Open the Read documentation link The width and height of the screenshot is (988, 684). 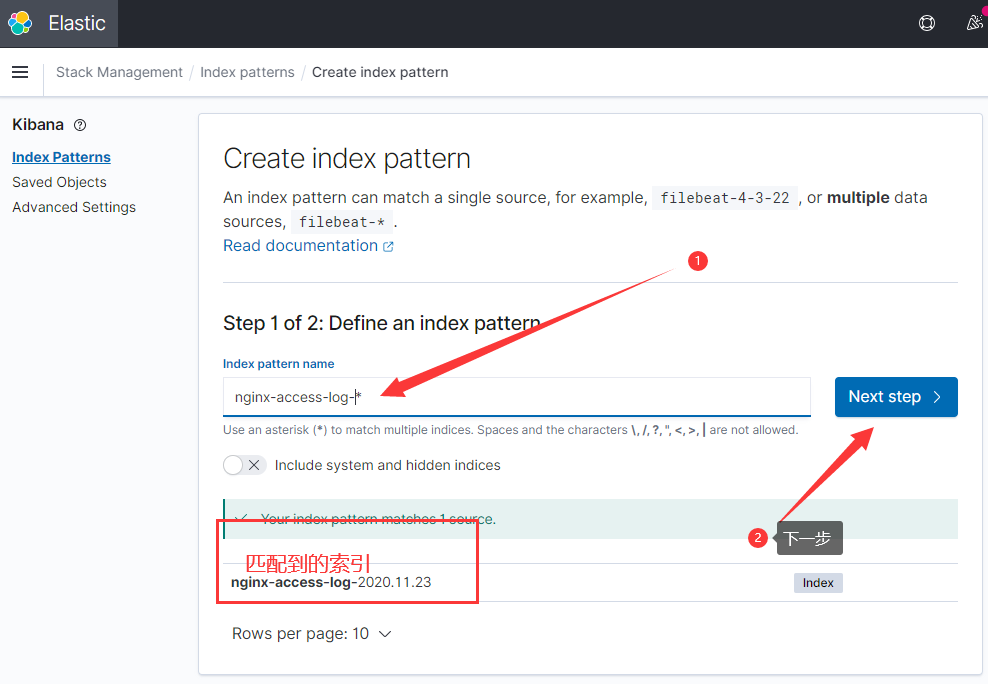pyautogui.click(x=301, y=246)
